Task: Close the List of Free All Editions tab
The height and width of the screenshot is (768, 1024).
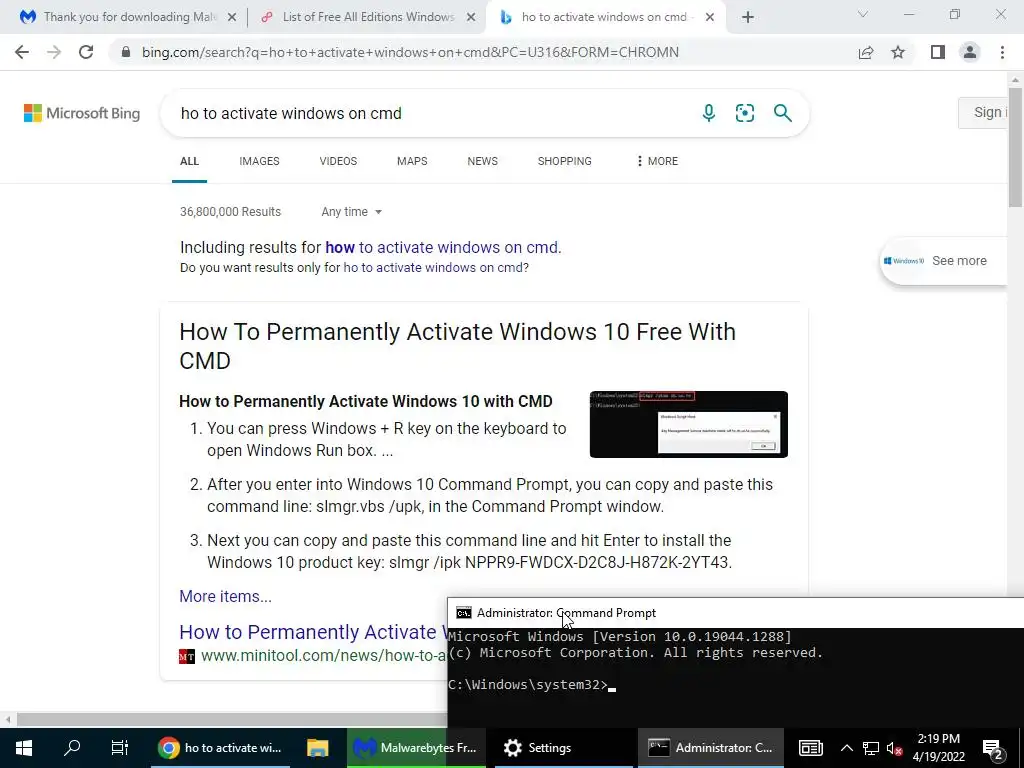Action: click(471, 18)
